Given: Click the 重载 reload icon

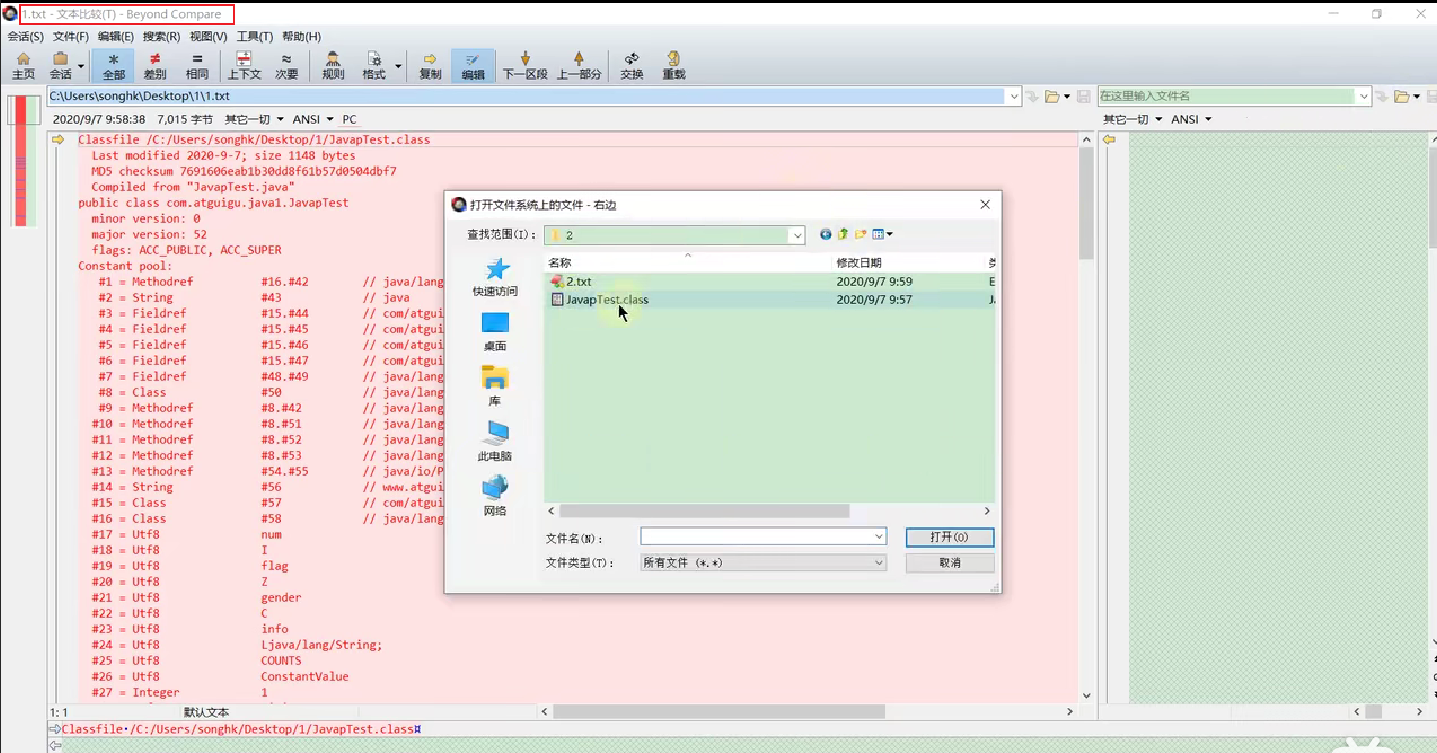Looking at the screenshot, I should point(674,66).
